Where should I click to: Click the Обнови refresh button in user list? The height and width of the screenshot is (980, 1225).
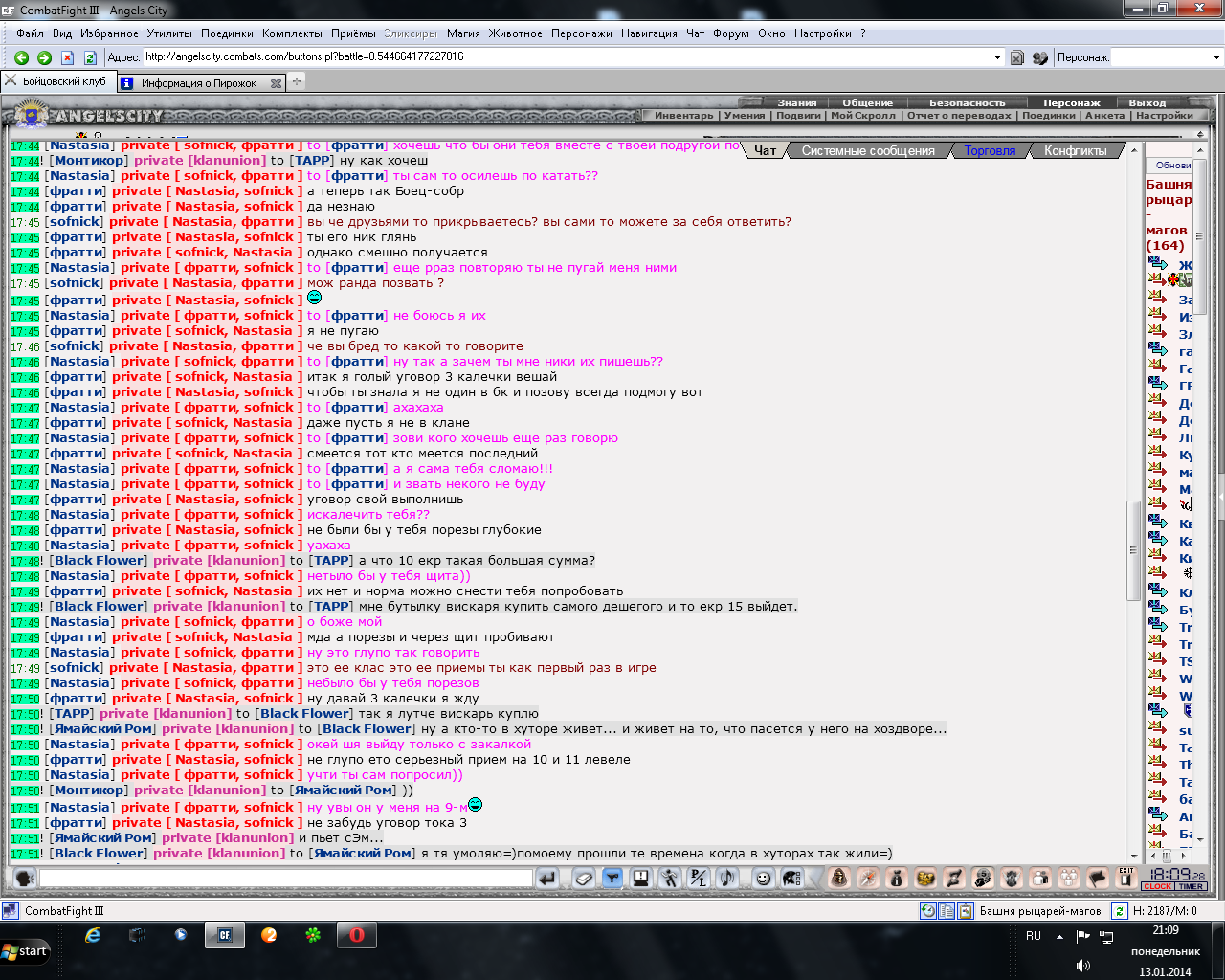tap(1171, 166)
